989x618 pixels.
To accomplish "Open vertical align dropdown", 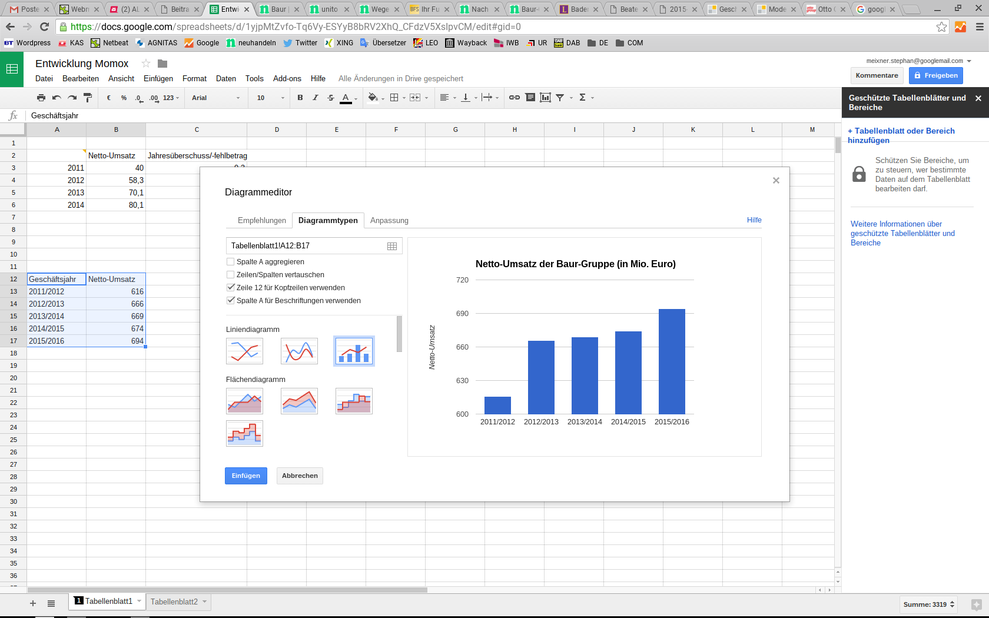I will [469, 98].
